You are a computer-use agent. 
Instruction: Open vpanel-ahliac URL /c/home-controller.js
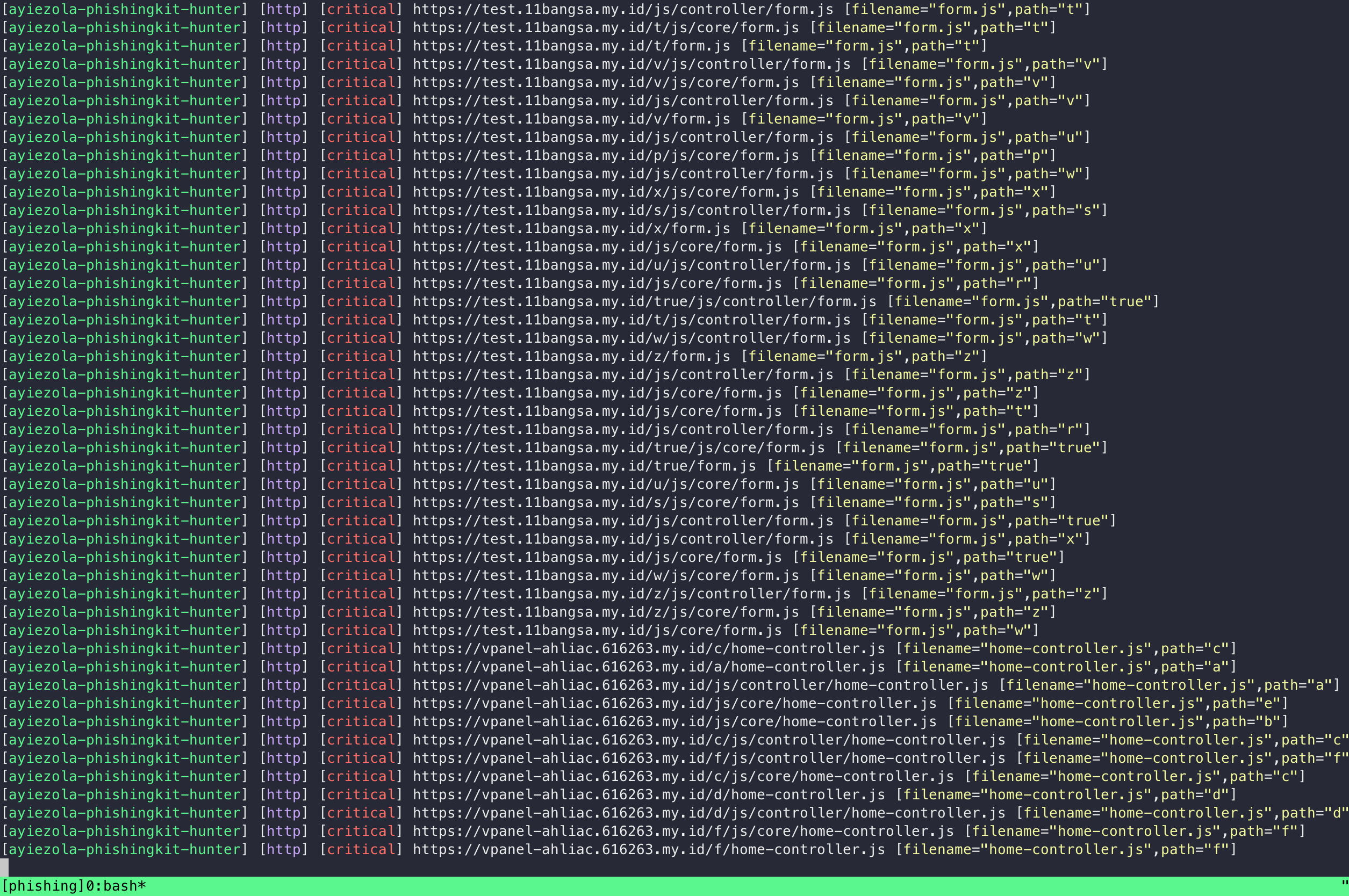[648, 648]
